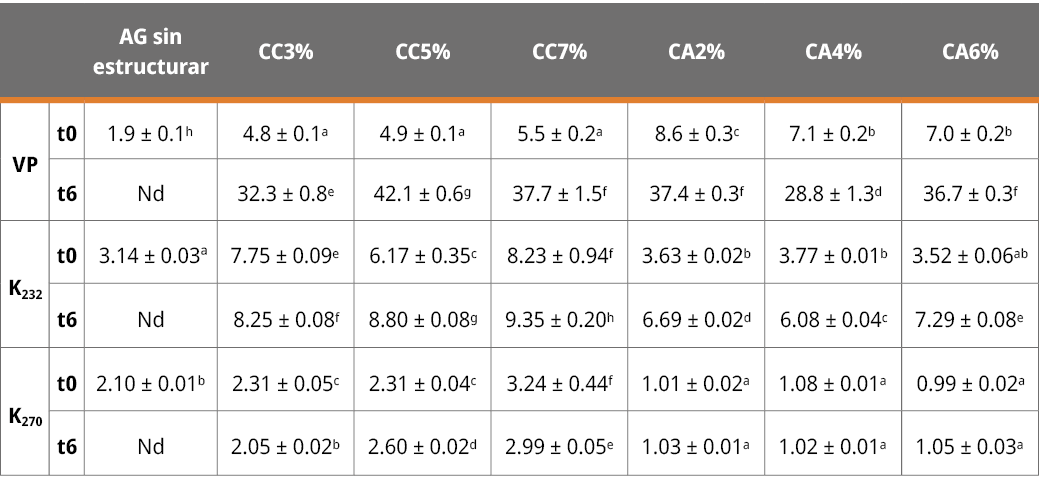The height and width of the screenshot is (490, 1039).
Task: Click the cell with value 1.9 ± 0.1
Action: pos(150,131)
